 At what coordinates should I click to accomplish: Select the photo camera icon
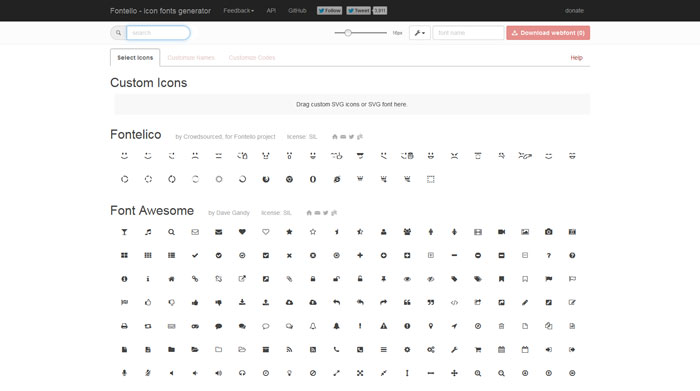[x=549, y=232]
